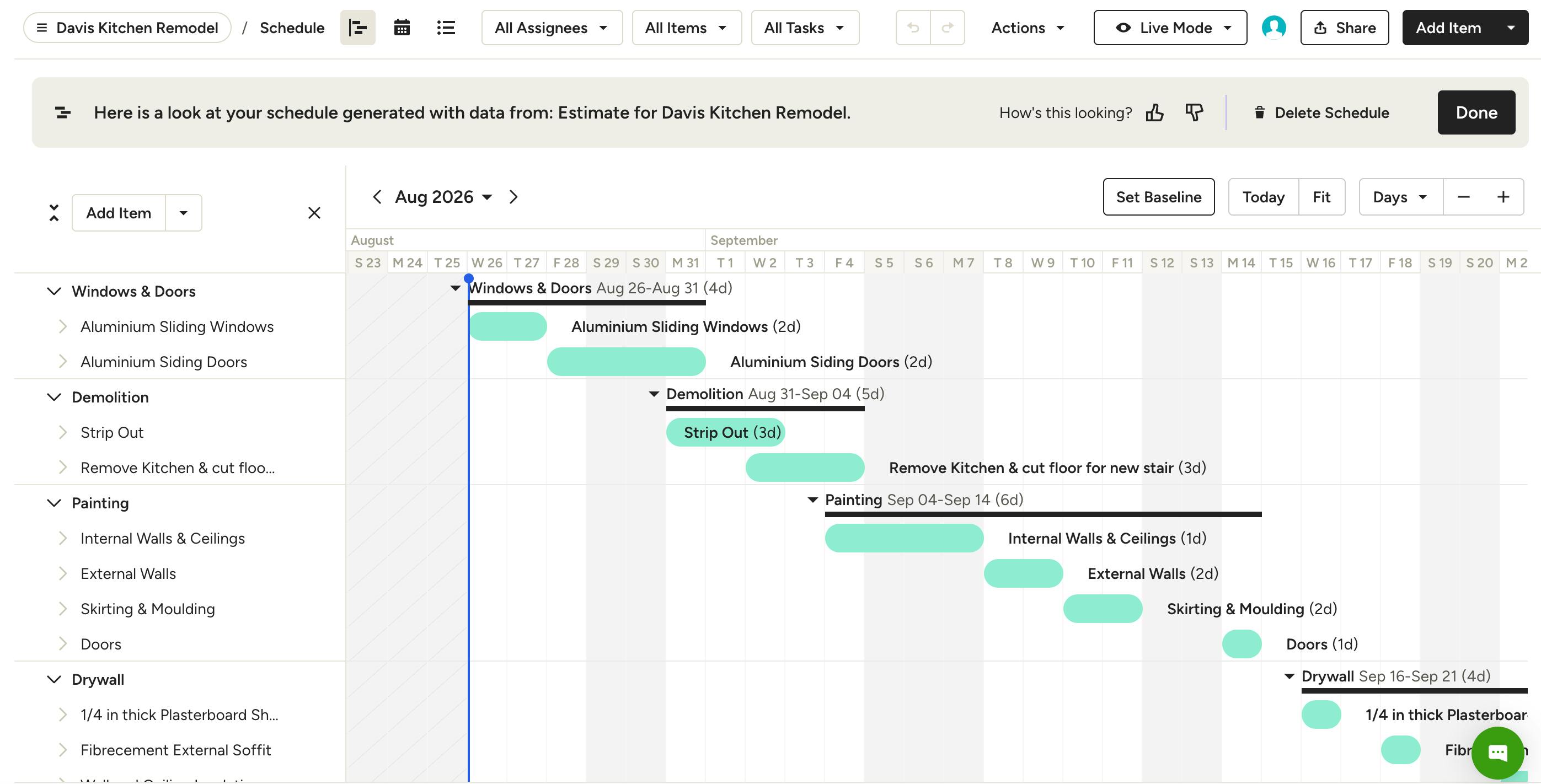Switch to calendar view icon

402,28
